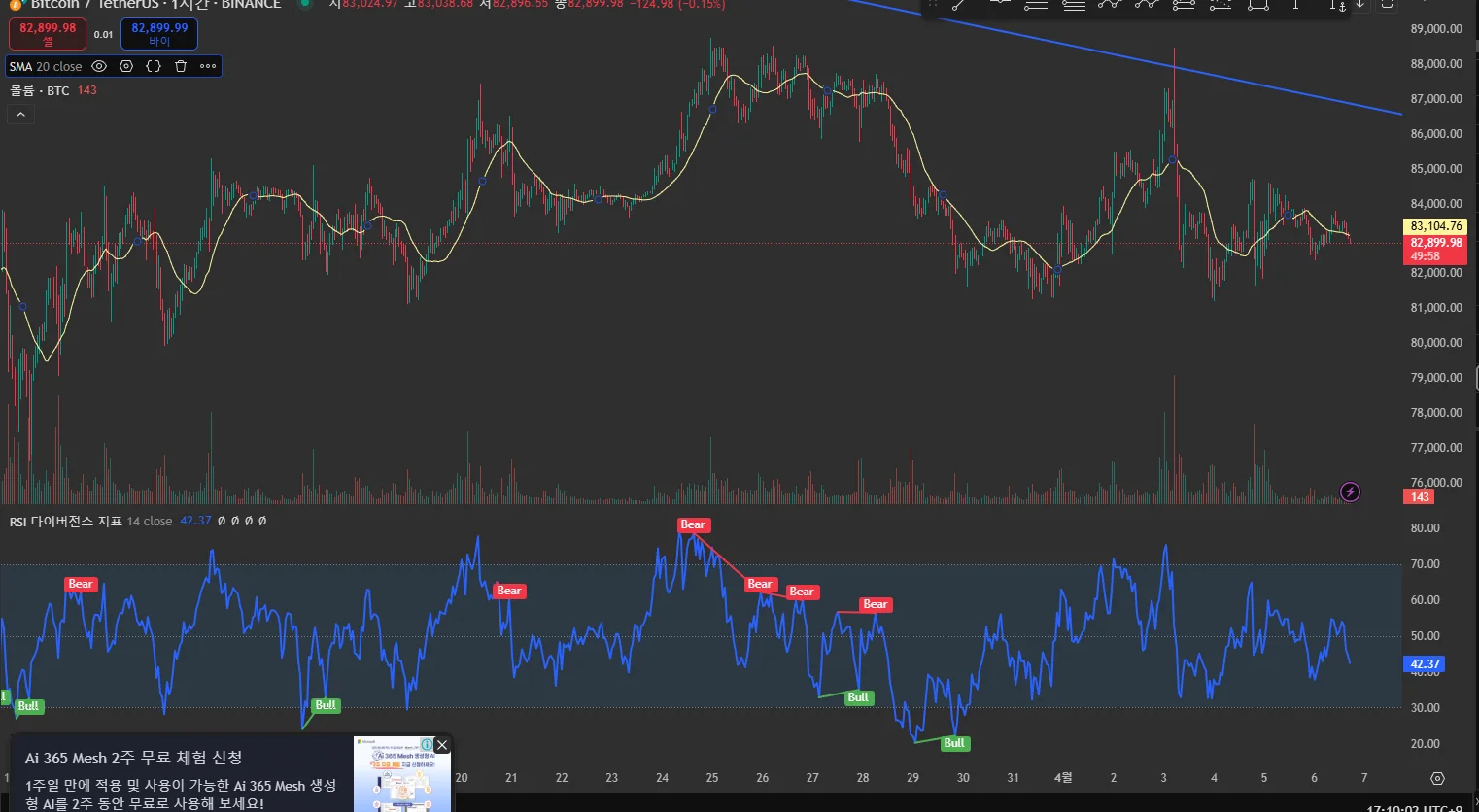The height and width of the screenshot is (812, 1479).
Task: Select the SMA 20 close indicator label
Action: pos(46,66)
